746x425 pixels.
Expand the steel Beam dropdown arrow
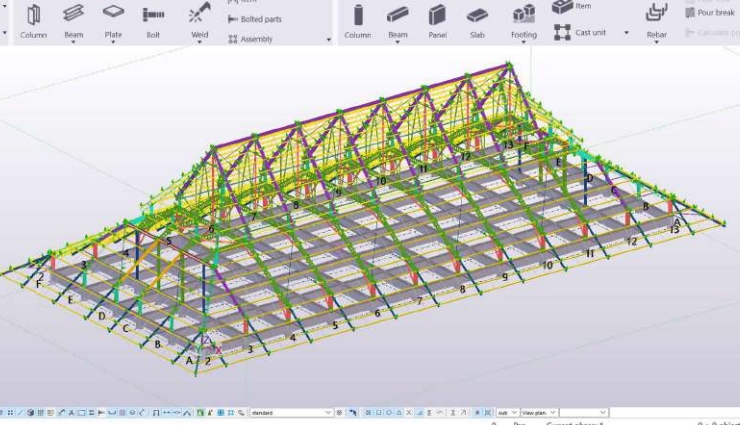point(73,42)
